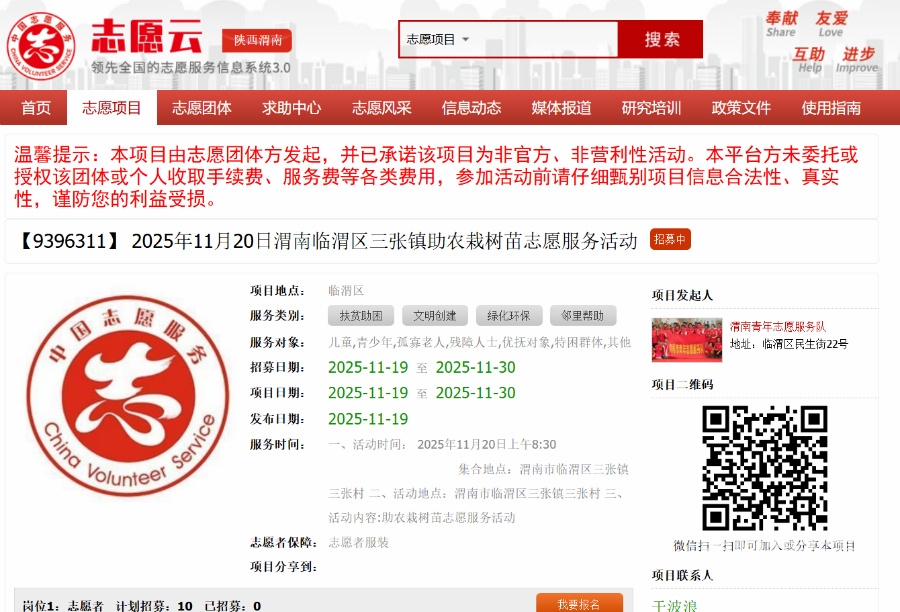The width and height of the screenshot is (900, 612).
Task: Click the China Volunteer Service header logo
Action: 42,44
